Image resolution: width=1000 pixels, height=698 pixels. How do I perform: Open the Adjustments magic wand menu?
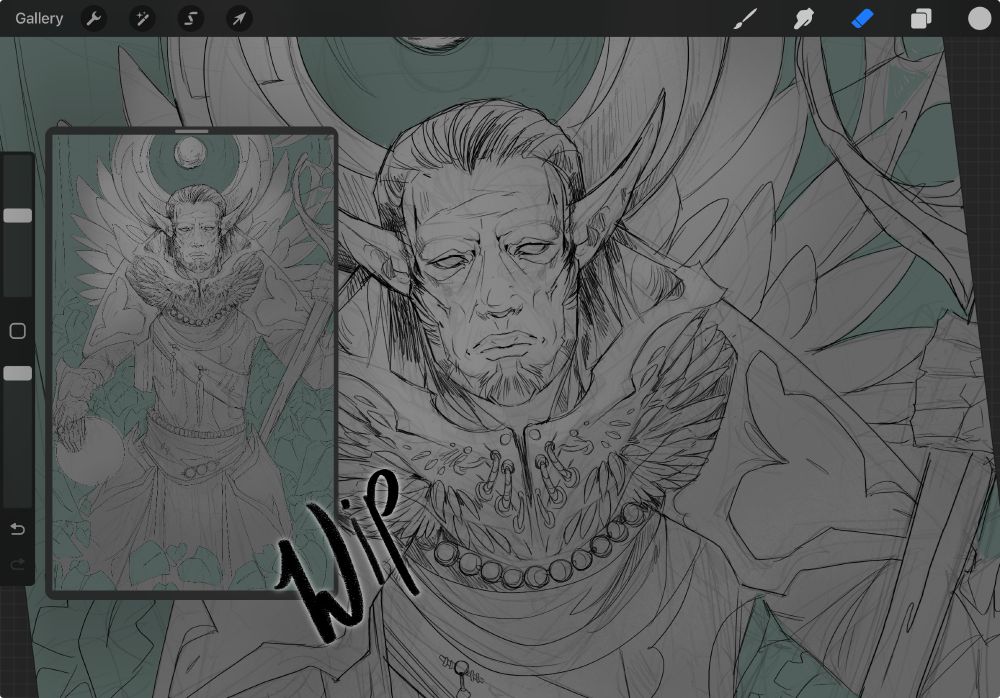[142, 19]
